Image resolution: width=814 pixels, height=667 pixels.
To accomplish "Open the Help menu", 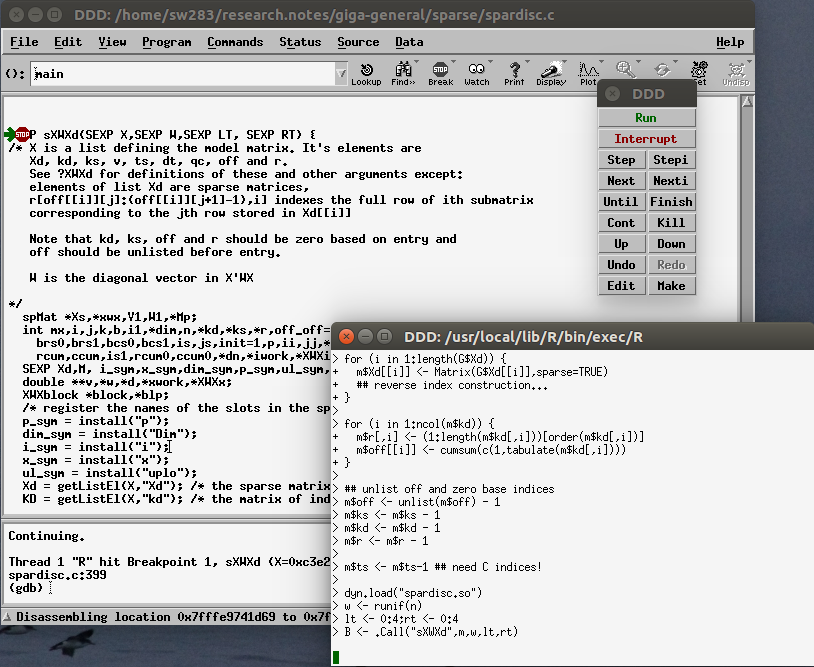I will point(730,42).
